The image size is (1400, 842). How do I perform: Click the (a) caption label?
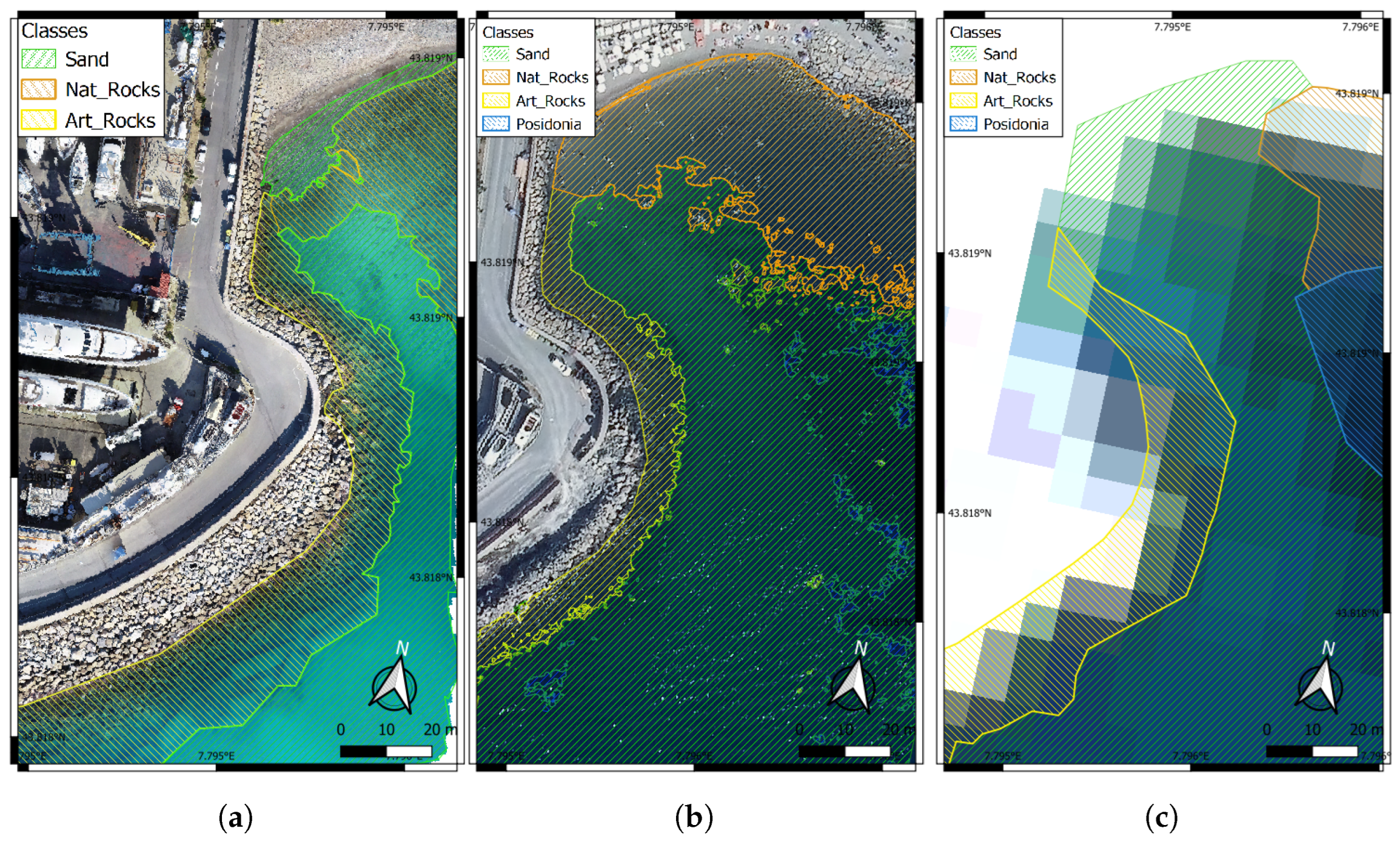point(235,818)
